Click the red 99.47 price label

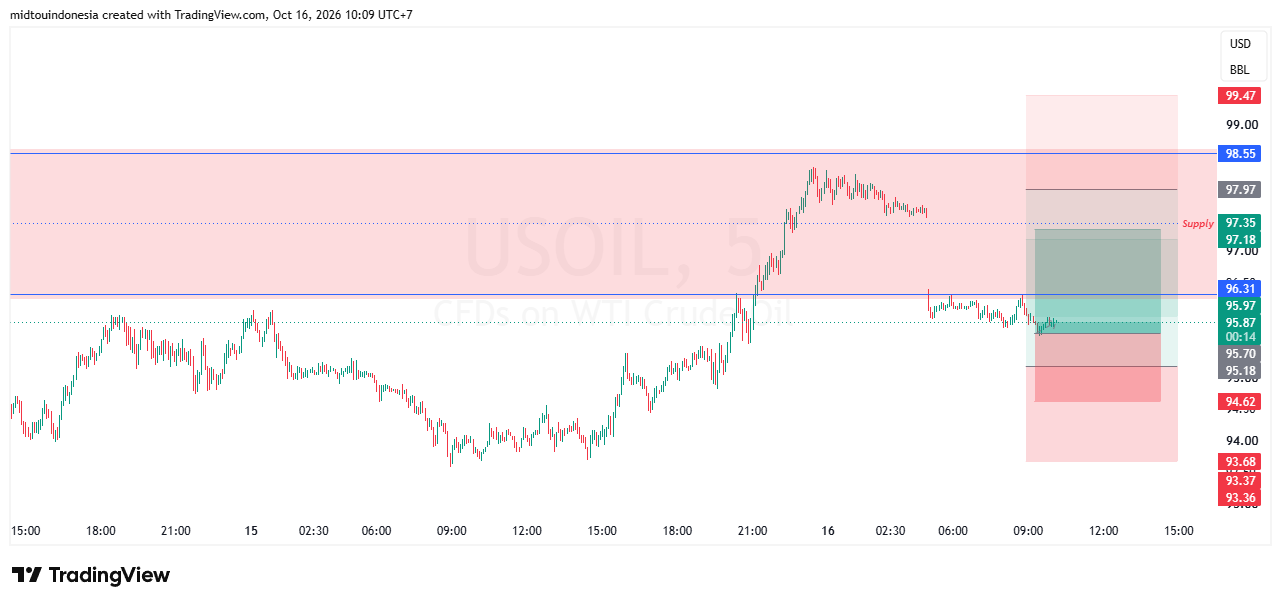point(1239,96)
